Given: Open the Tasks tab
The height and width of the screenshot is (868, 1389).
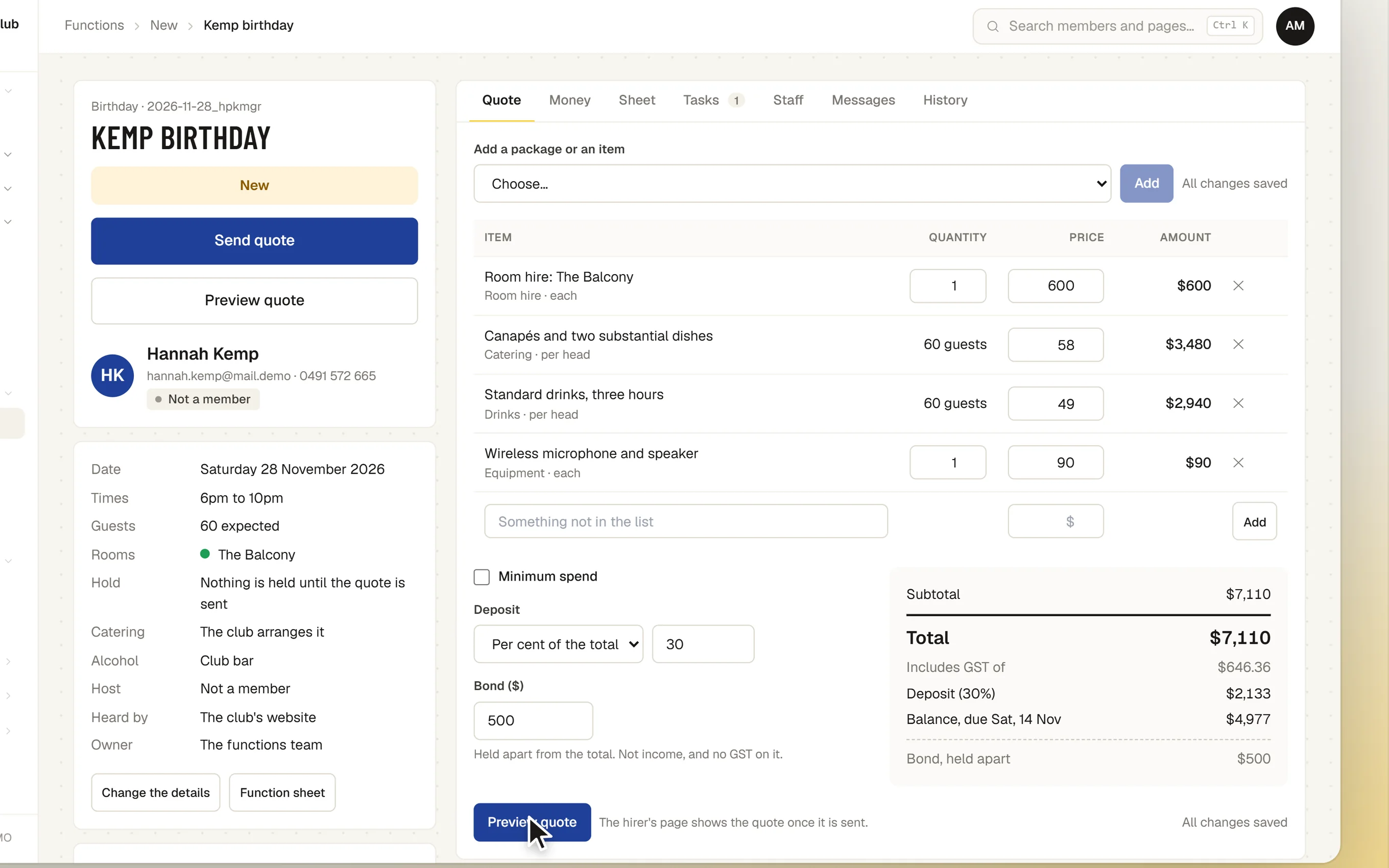Looking at the screenshot, I should coord(713,101).
